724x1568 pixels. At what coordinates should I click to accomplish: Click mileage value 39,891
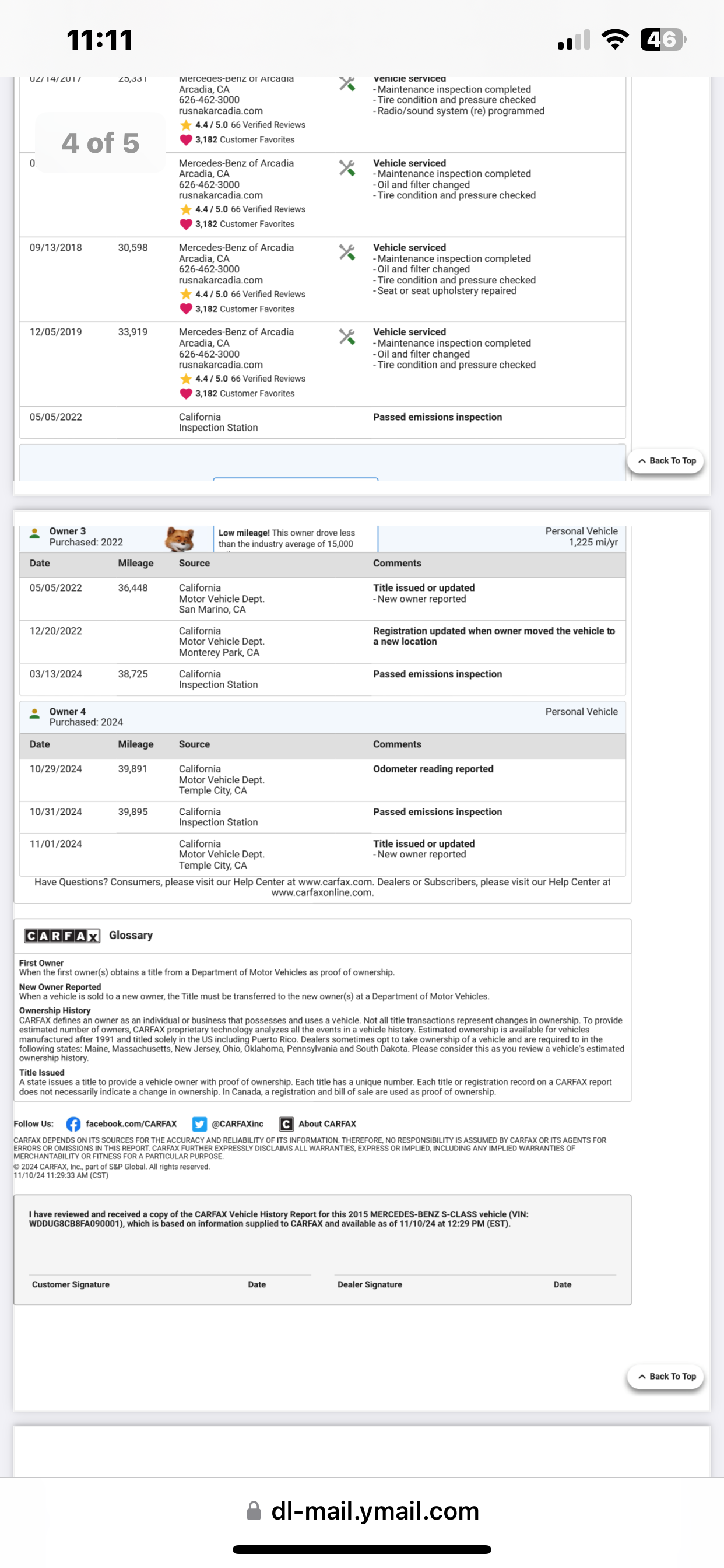tap(133, 769)
